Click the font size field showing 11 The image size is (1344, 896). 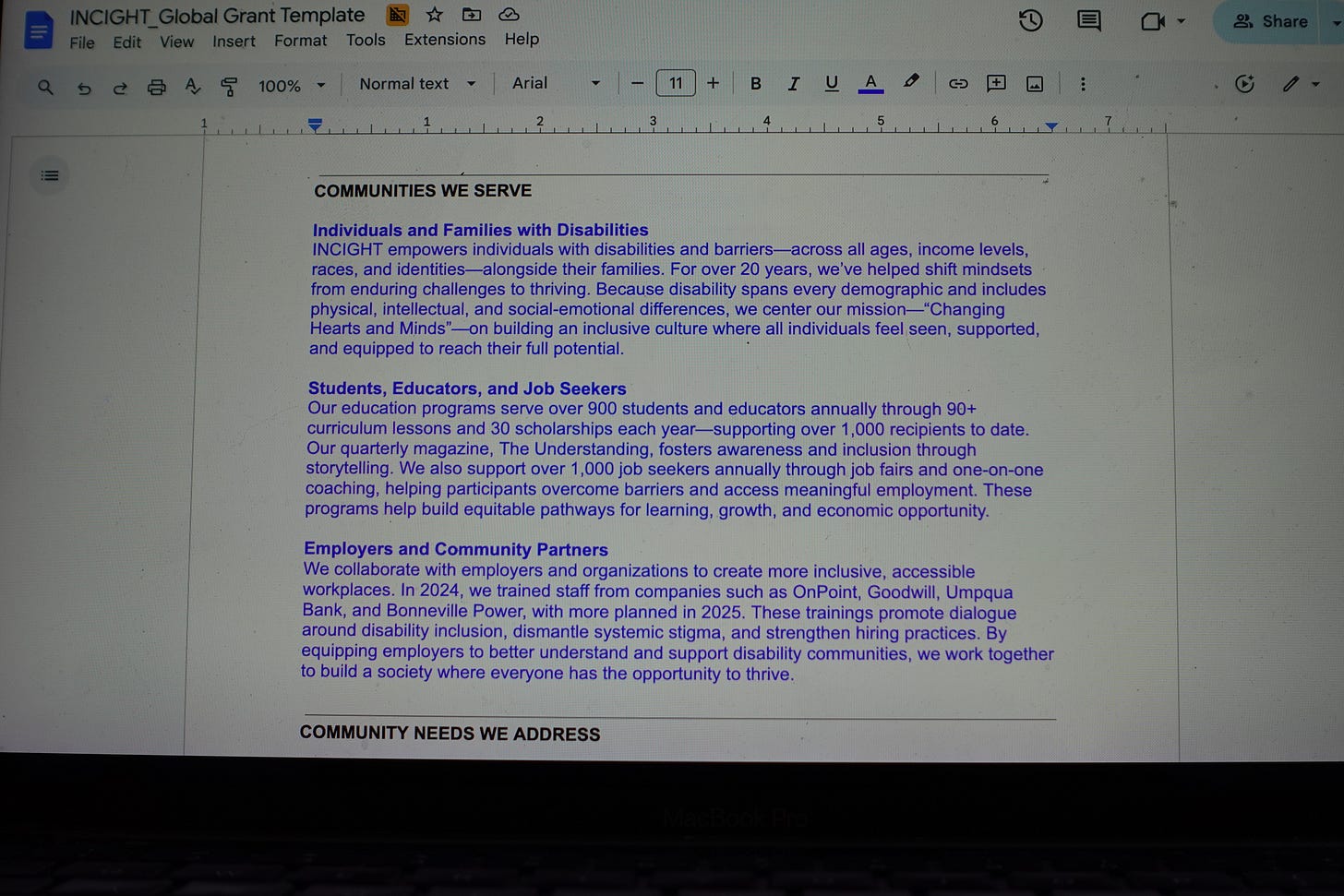(676, 83)
